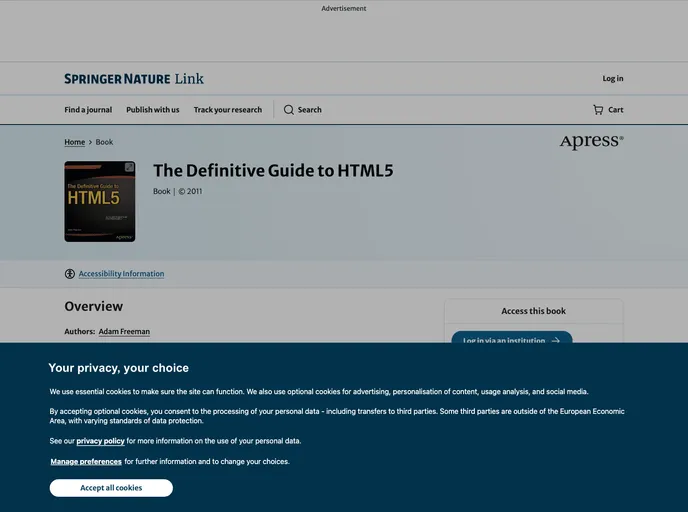Image resolution: width=688 pixels, height=512 pixels.
Task: Click the shopping cart icon
Action: coord(598,110)
